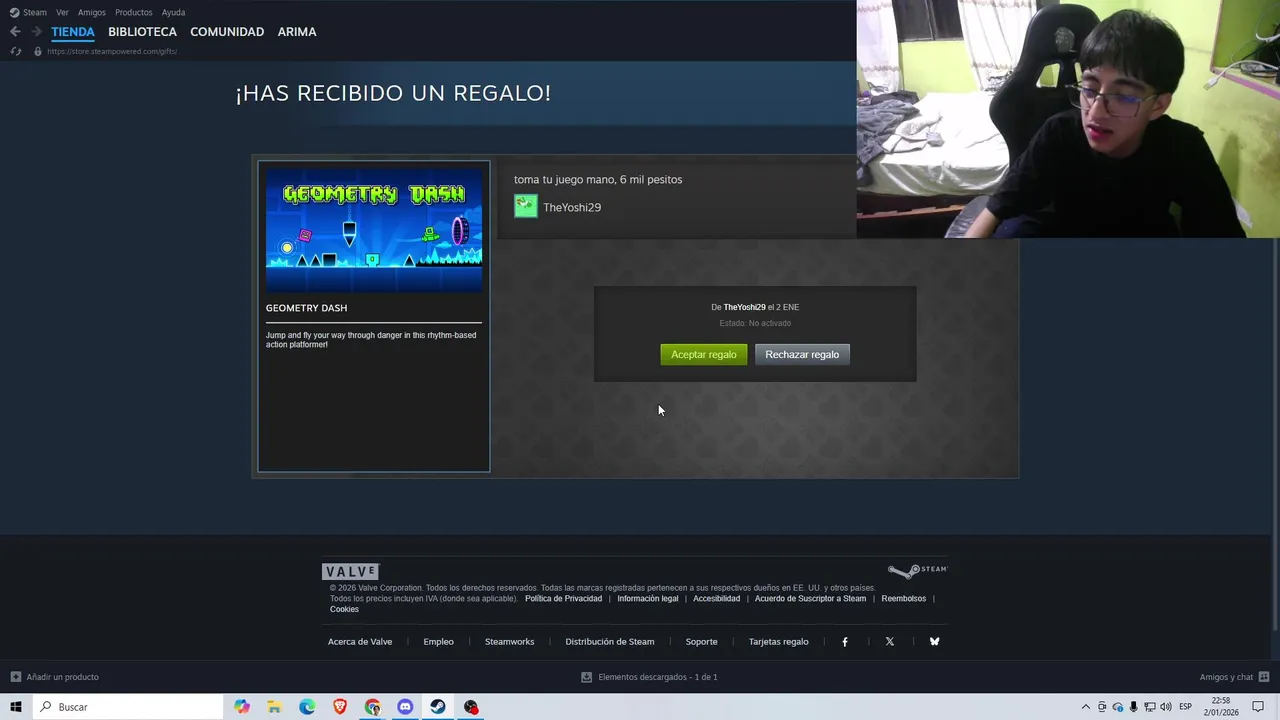Open Steam's Facebook page icon

coord(845,642)
